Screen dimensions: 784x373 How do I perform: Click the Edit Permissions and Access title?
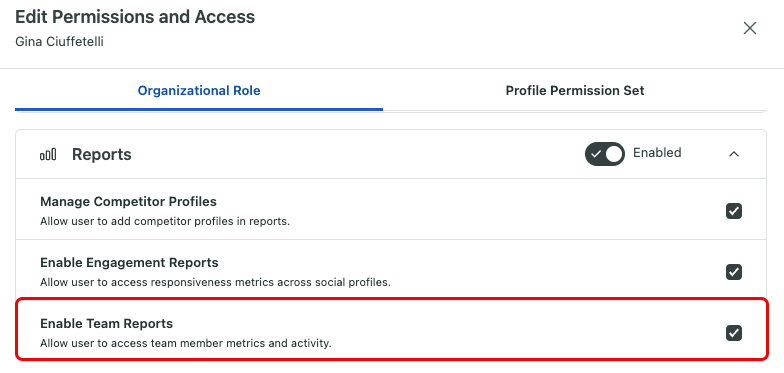(x=135, y=17)
